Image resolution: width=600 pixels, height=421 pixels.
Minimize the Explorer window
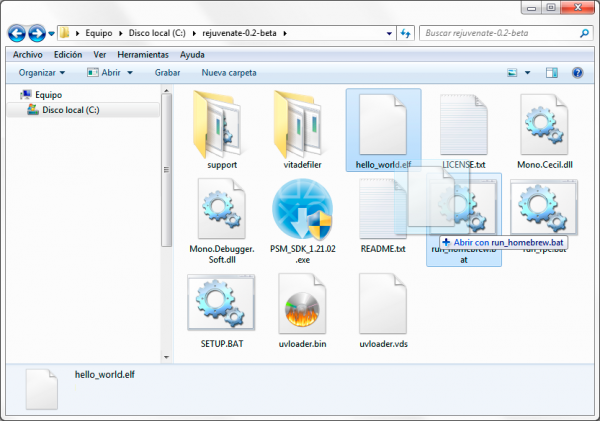(x=531, y=8)
